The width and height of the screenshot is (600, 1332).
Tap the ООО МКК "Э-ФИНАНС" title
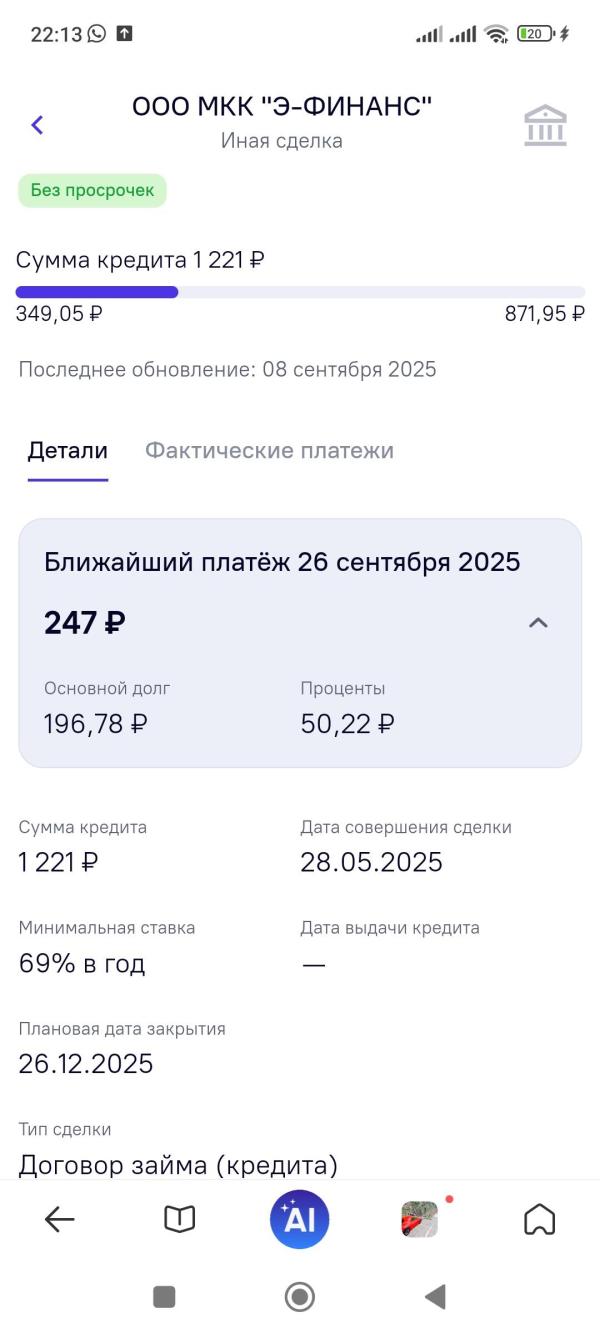tap(282, 107)
